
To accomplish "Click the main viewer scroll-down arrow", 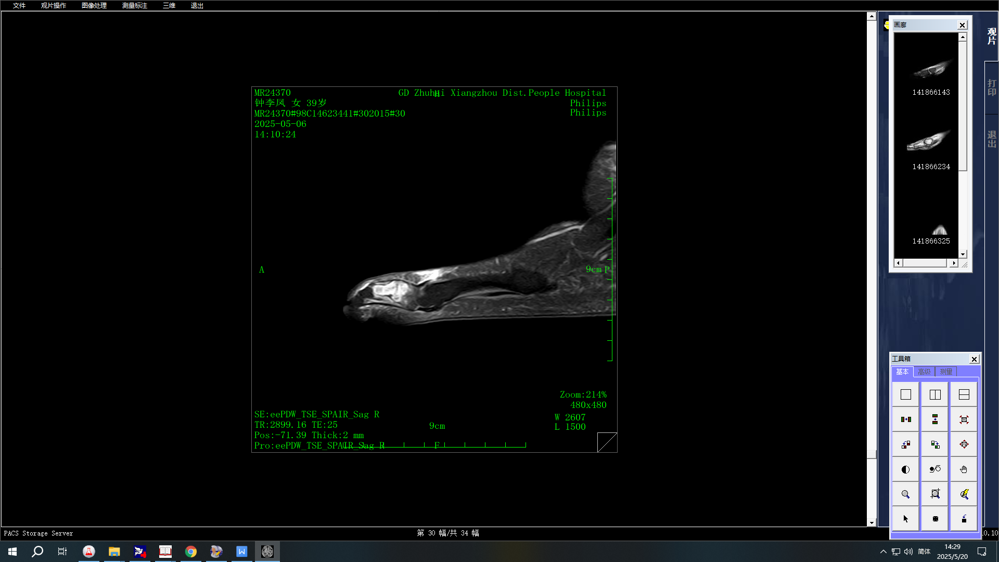I will 871,522.
